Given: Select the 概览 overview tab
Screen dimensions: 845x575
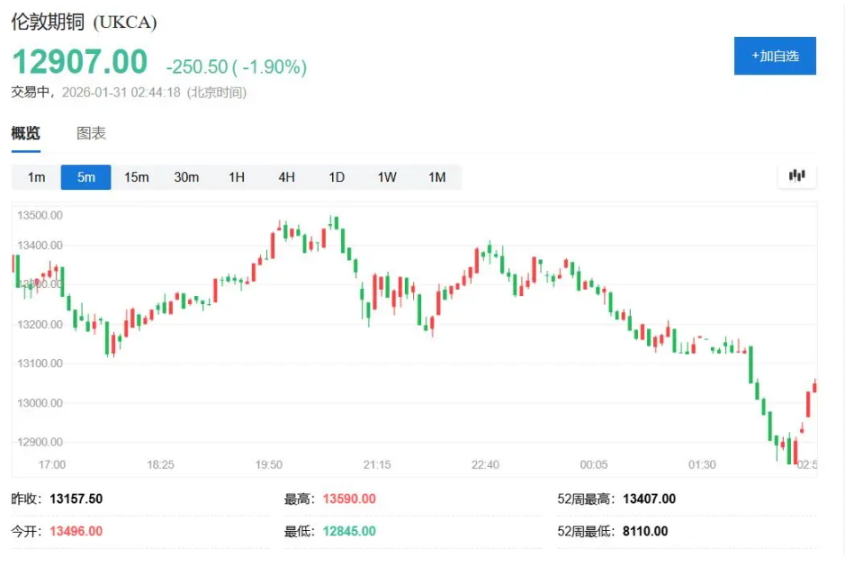Looking at the screenshot, I should [x=26, y=133].
